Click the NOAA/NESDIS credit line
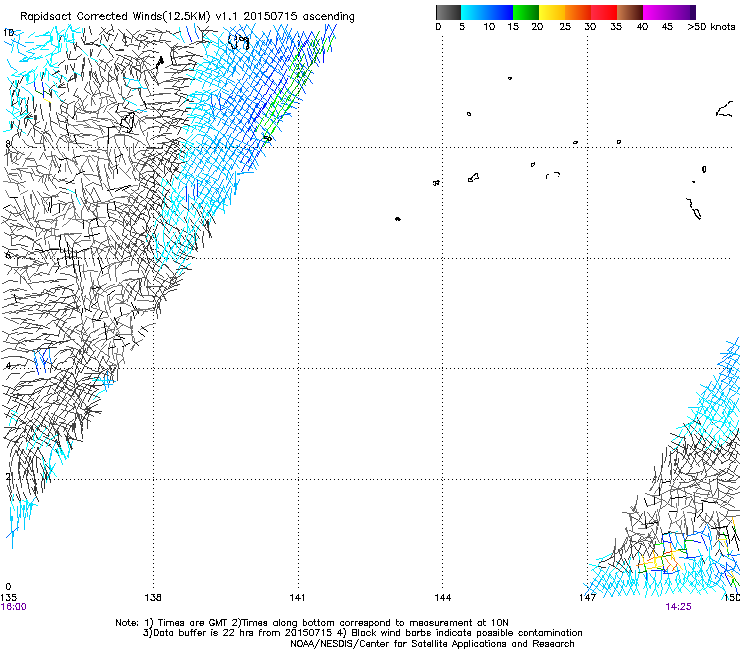 [x=432, y=644]
